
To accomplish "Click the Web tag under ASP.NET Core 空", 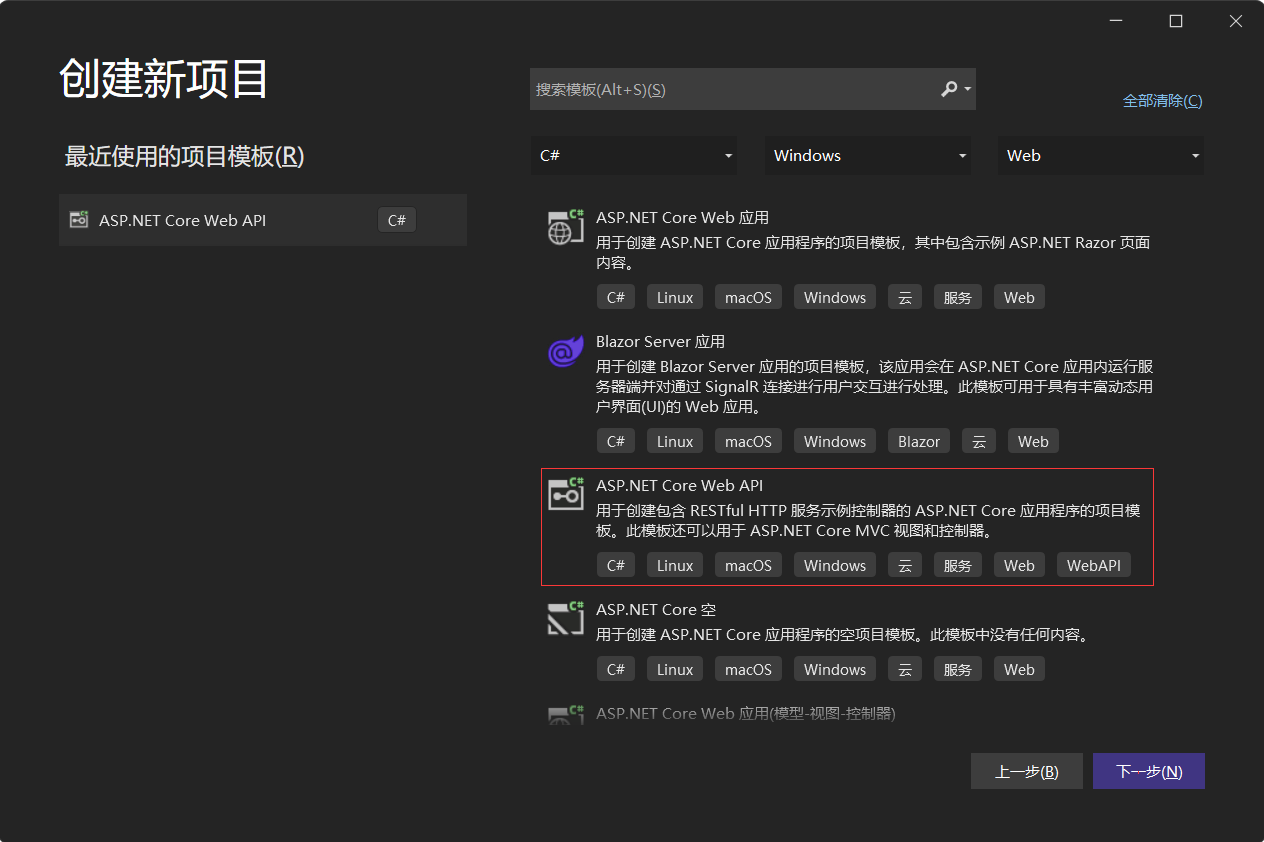I will click(x=1019, y=669).
